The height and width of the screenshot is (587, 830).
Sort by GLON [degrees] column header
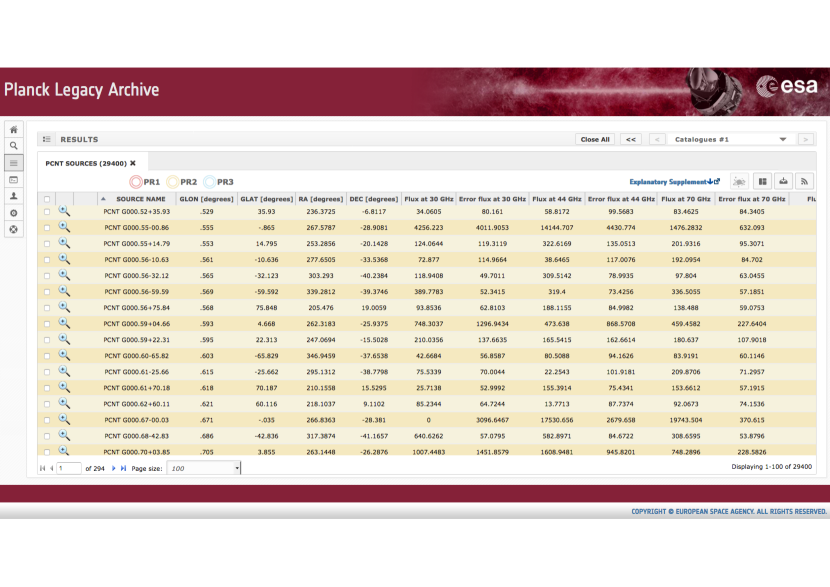pos(206,199)
